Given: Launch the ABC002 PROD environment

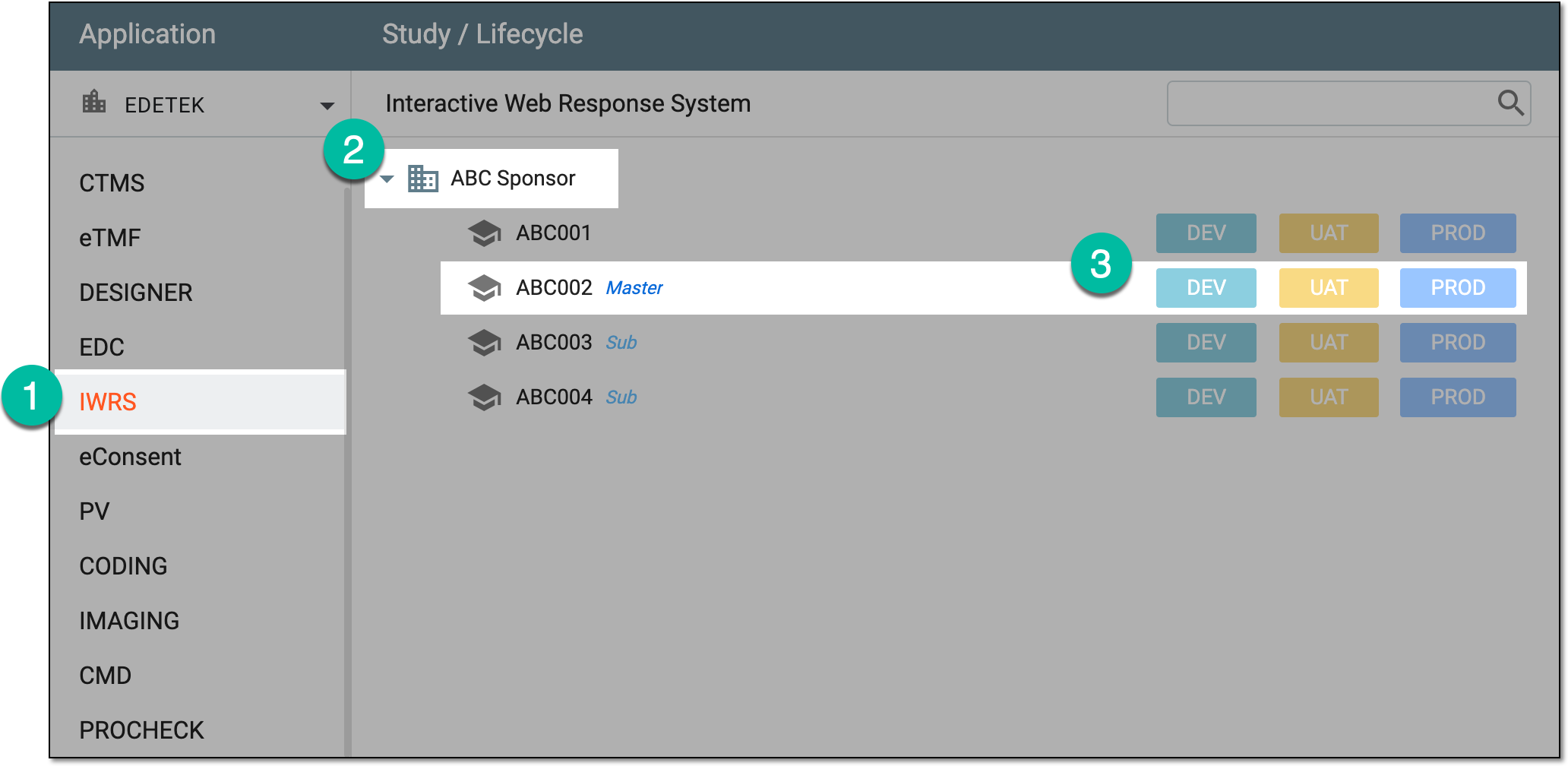Looking at the screenshot, I should point(1458,288).
